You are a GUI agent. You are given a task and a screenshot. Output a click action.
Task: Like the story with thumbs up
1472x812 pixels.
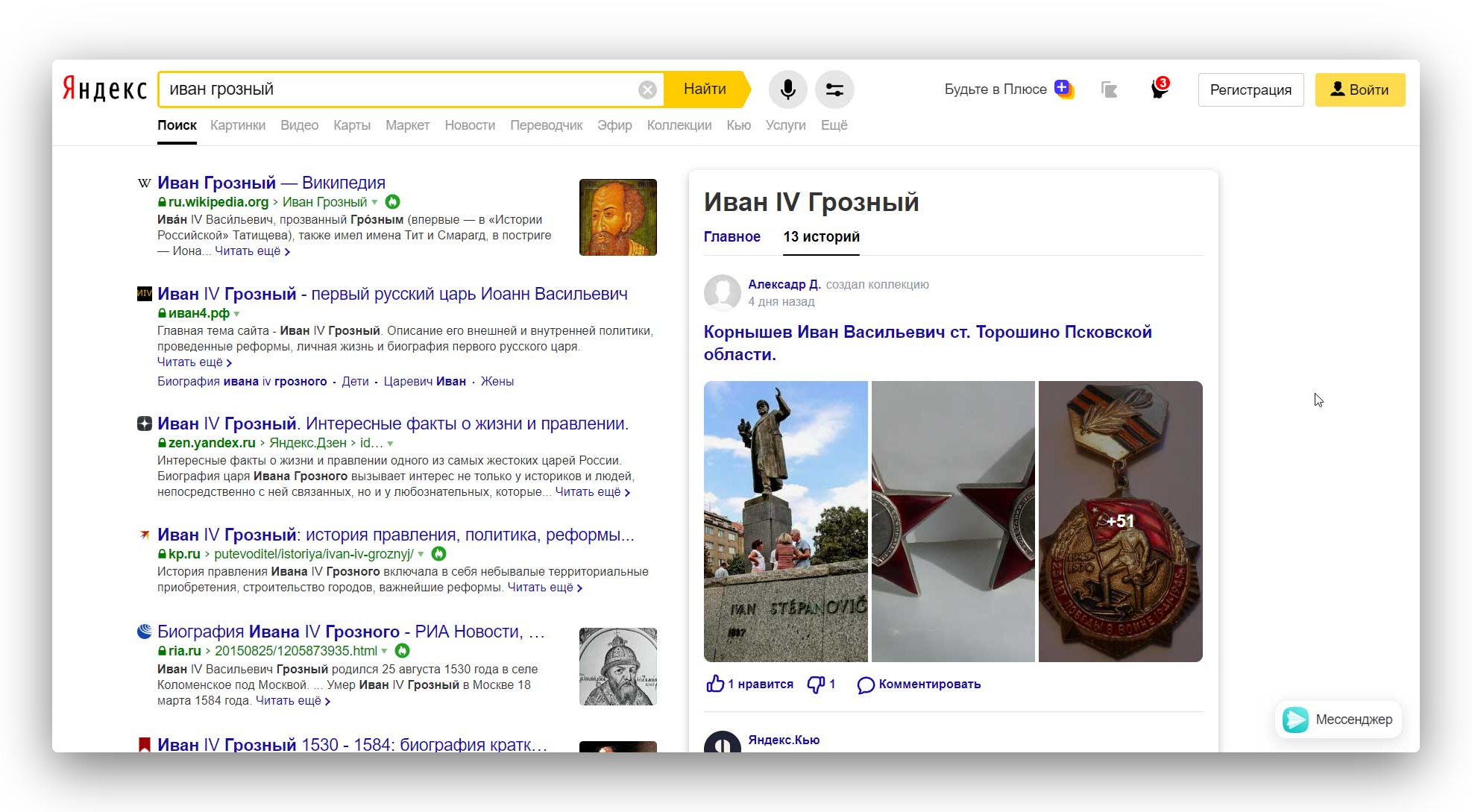[x=715, y=684]
